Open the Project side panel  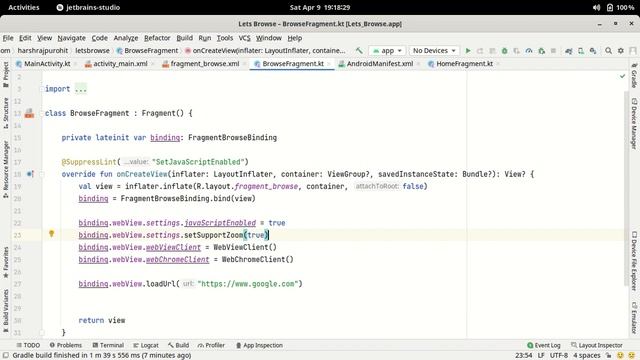(6, 75)
